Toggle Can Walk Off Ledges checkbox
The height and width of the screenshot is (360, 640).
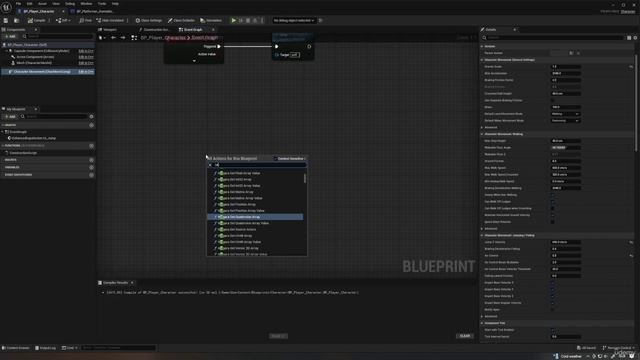(553, 202)
